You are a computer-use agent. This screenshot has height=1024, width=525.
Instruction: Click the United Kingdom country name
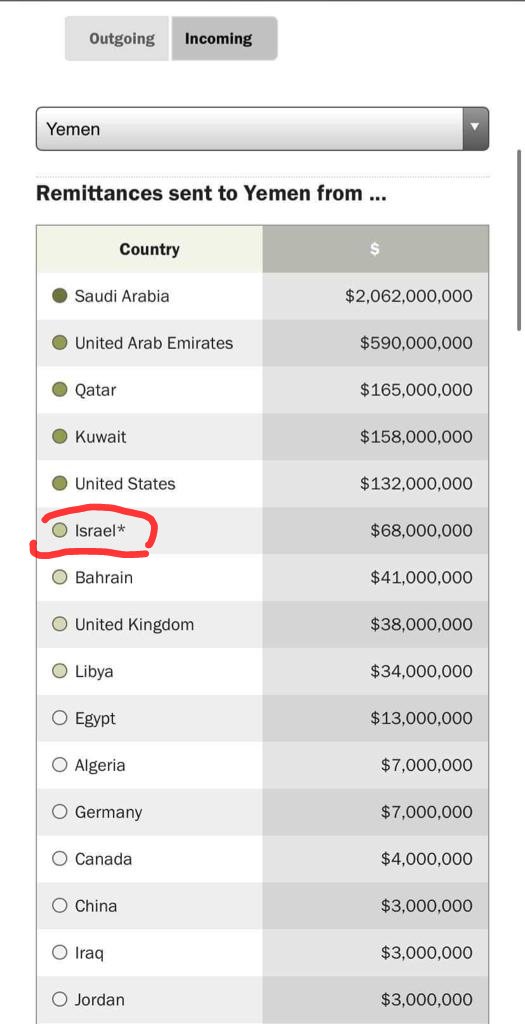click(135, 625)
